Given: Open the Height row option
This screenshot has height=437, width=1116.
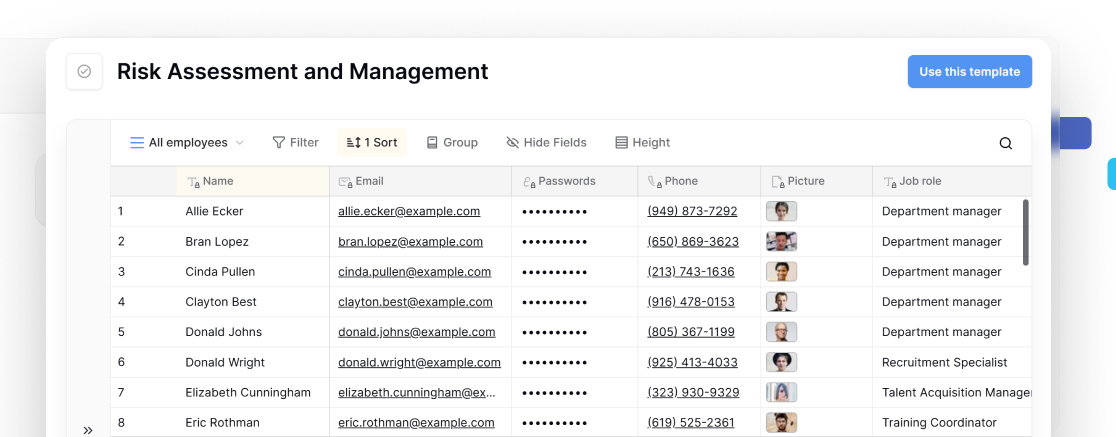Looking at the screenshot, I should [x=643, y=142].
